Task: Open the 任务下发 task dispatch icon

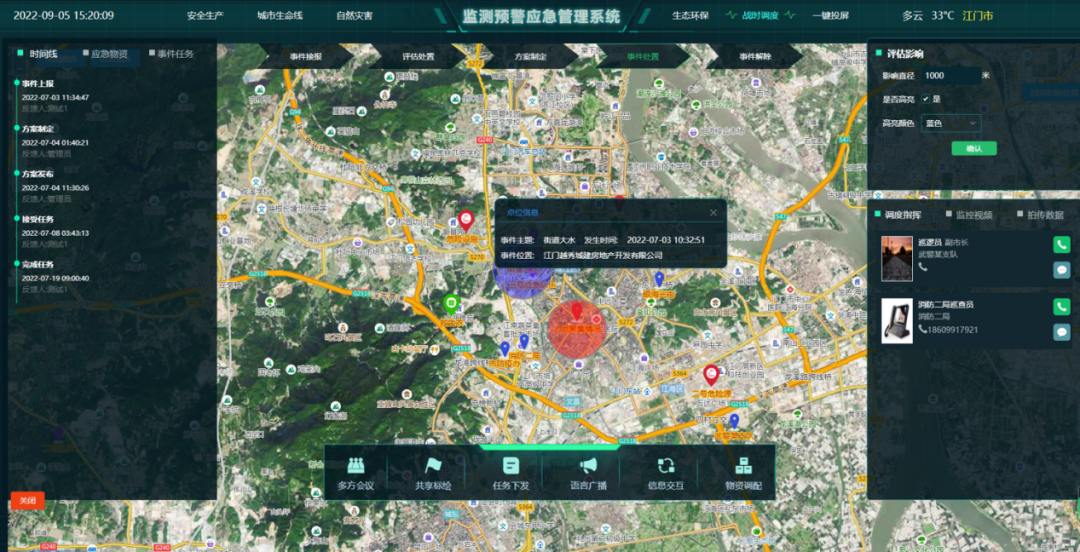Action: pyautogui.click(x=511, y=466)
